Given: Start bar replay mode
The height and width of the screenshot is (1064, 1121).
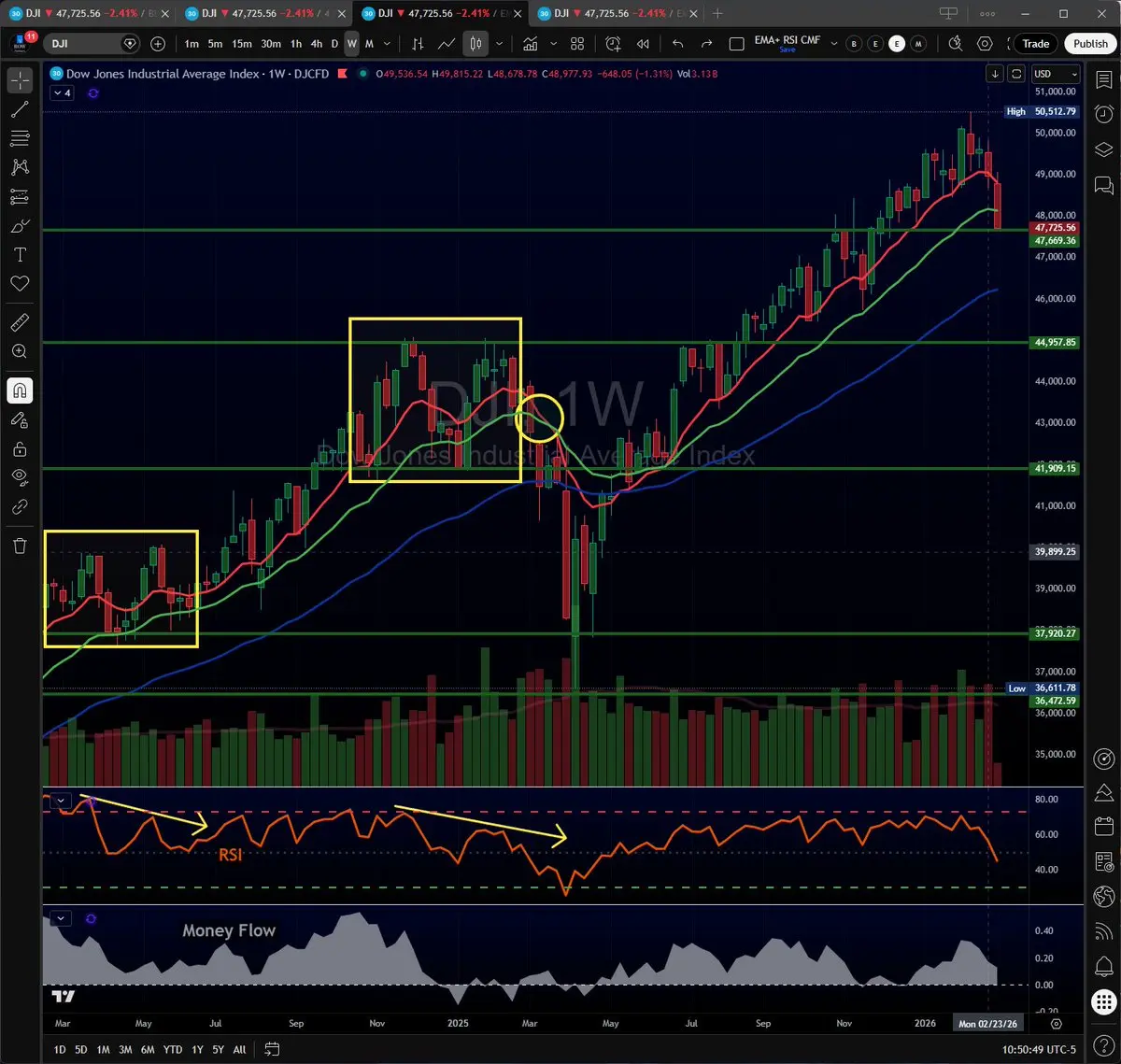Looking at the screenshot, I should click(x=643, y=44).
